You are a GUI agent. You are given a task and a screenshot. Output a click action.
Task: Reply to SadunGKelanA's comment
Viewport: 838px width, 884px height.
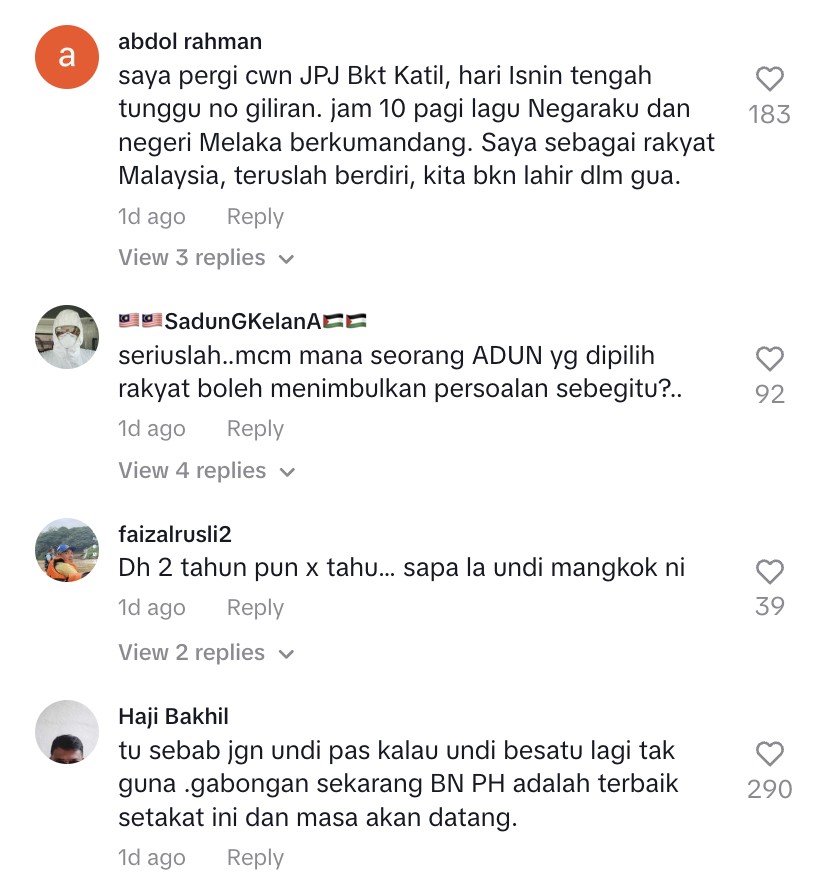(x=255, y=428)
